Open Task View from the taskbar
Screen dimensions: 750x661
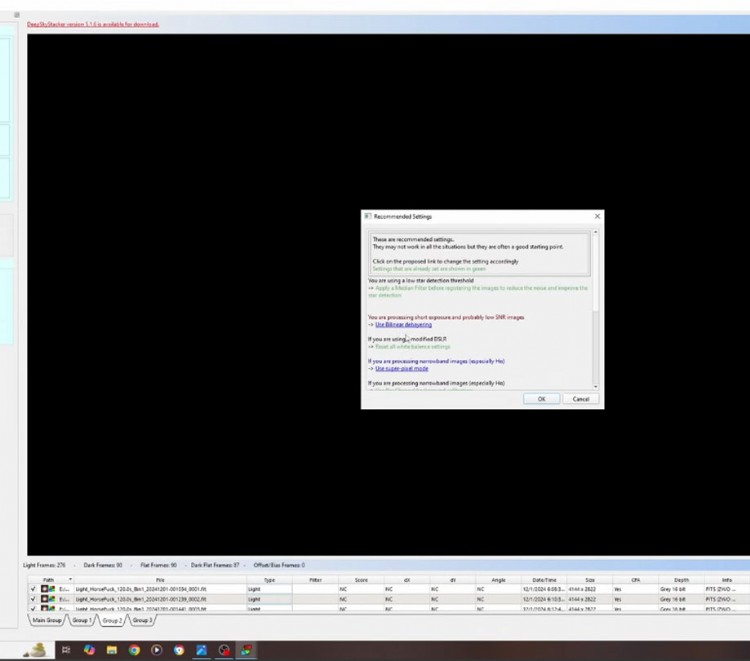(x=66, y=649)
